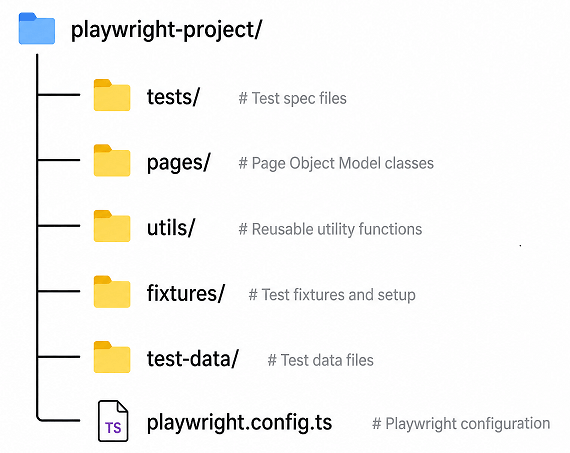Click the yellow utils folder icon
The image size is (570, 453).
(x=112, y=226)
